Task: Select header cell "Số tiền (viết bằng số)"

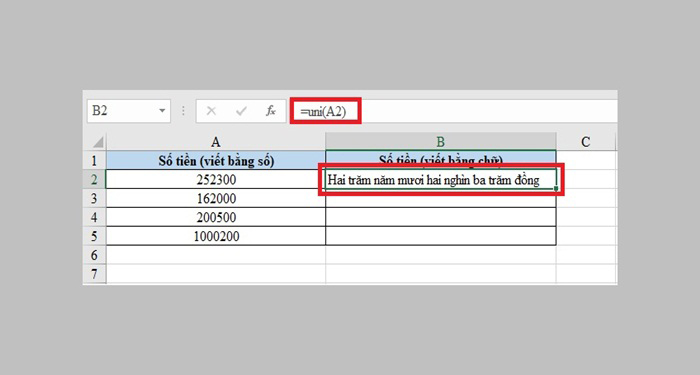Action: [x=216, y=160]
